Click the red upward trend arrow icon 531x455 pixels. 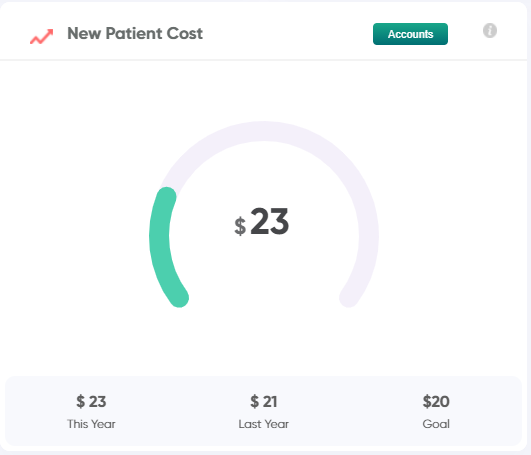tap(42, 36)
